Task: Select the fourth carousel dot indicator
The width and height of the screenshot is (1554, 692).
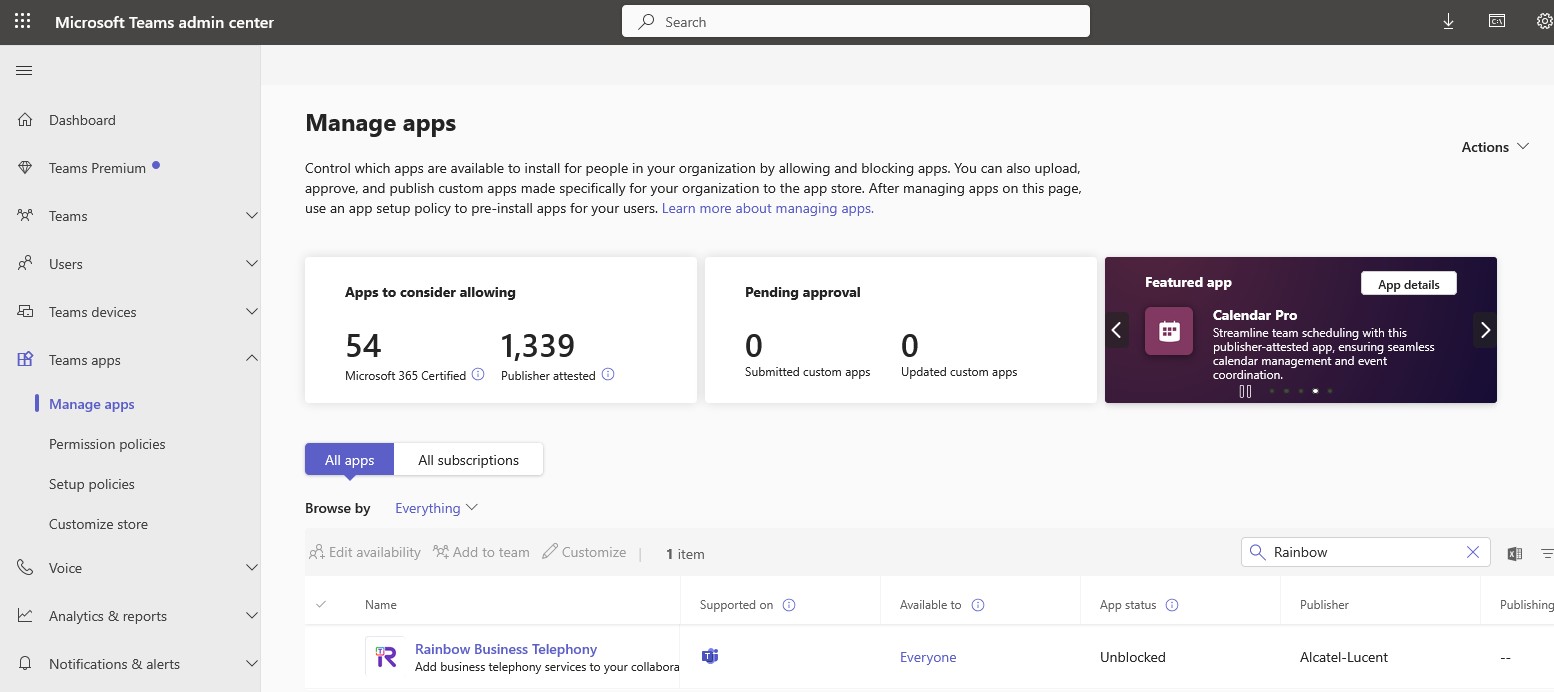Action: [1315, 391]
